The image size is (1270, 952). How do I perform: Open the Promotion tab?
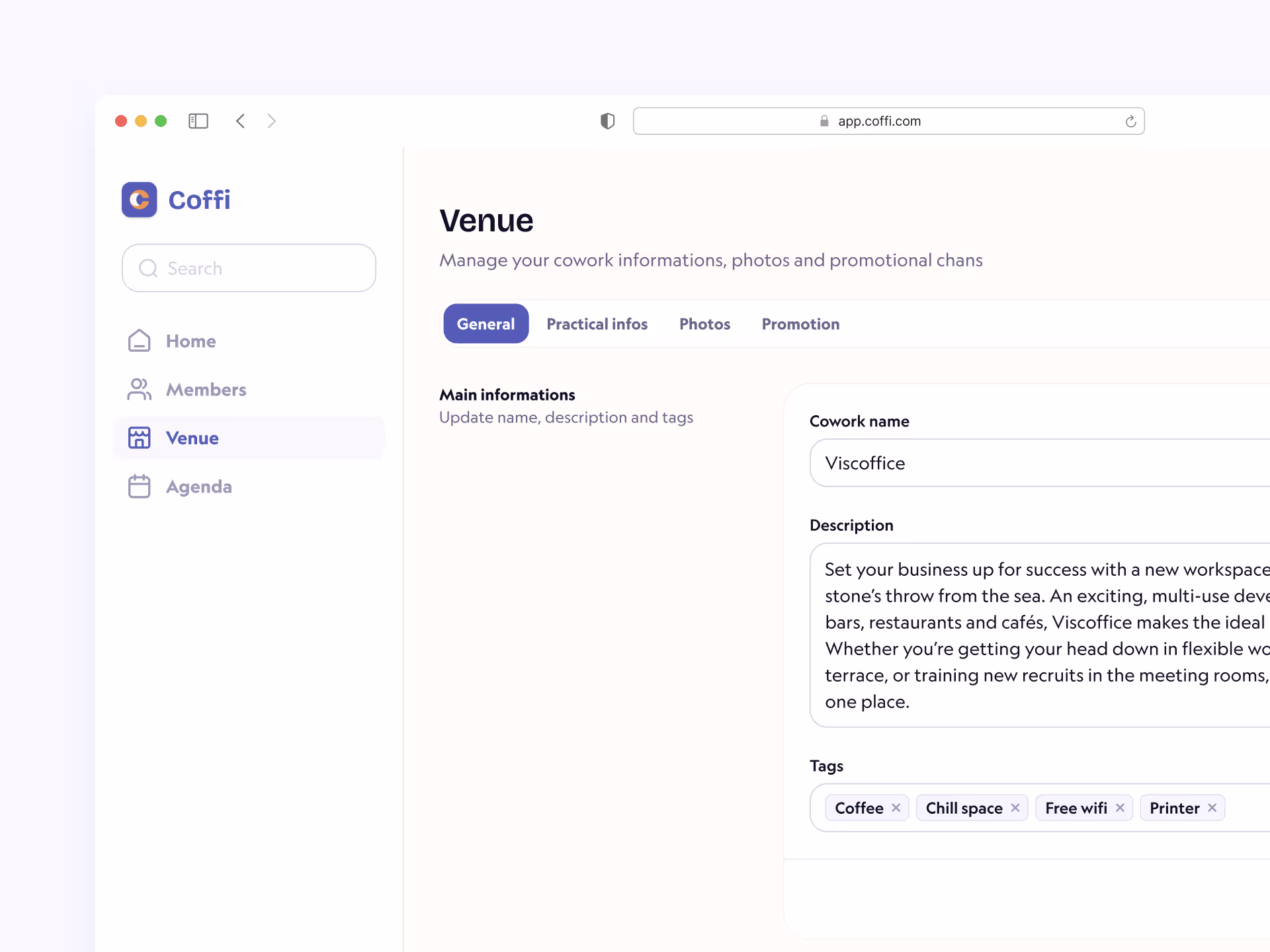(x=800, y=324)
